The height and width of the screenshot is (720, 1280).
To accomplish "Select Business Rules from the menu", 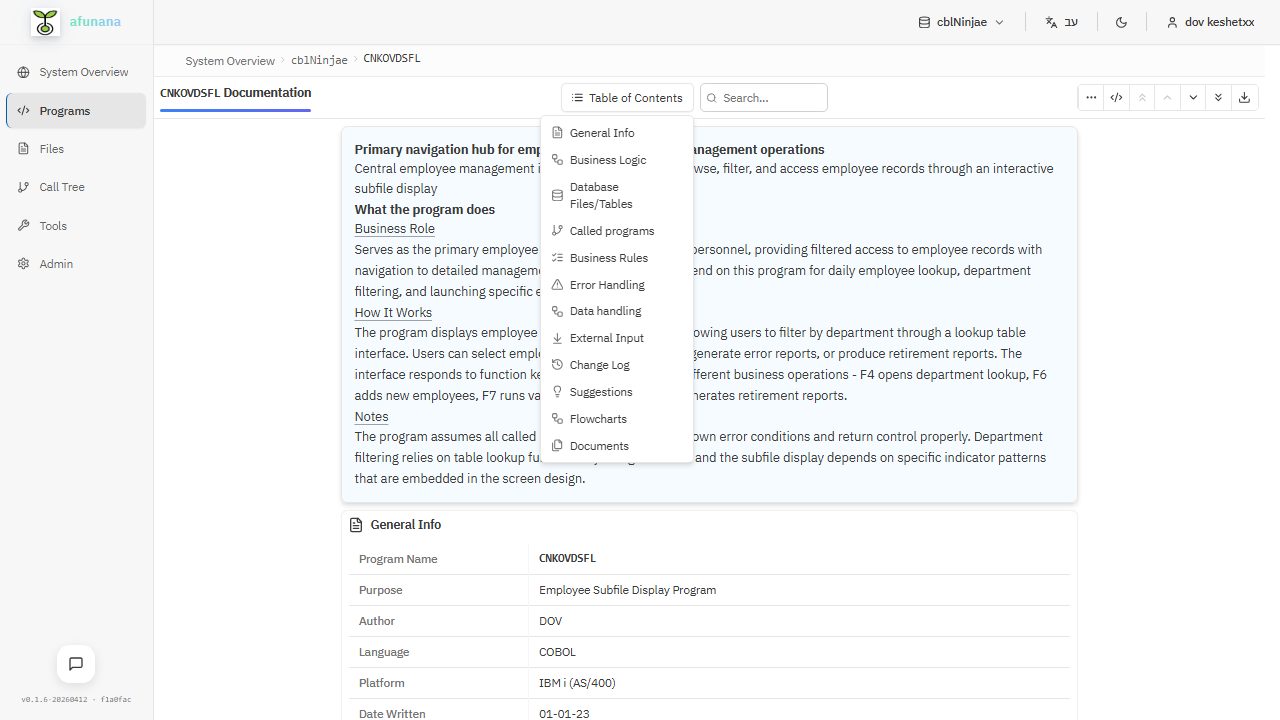I will click(x=607, y=257).
